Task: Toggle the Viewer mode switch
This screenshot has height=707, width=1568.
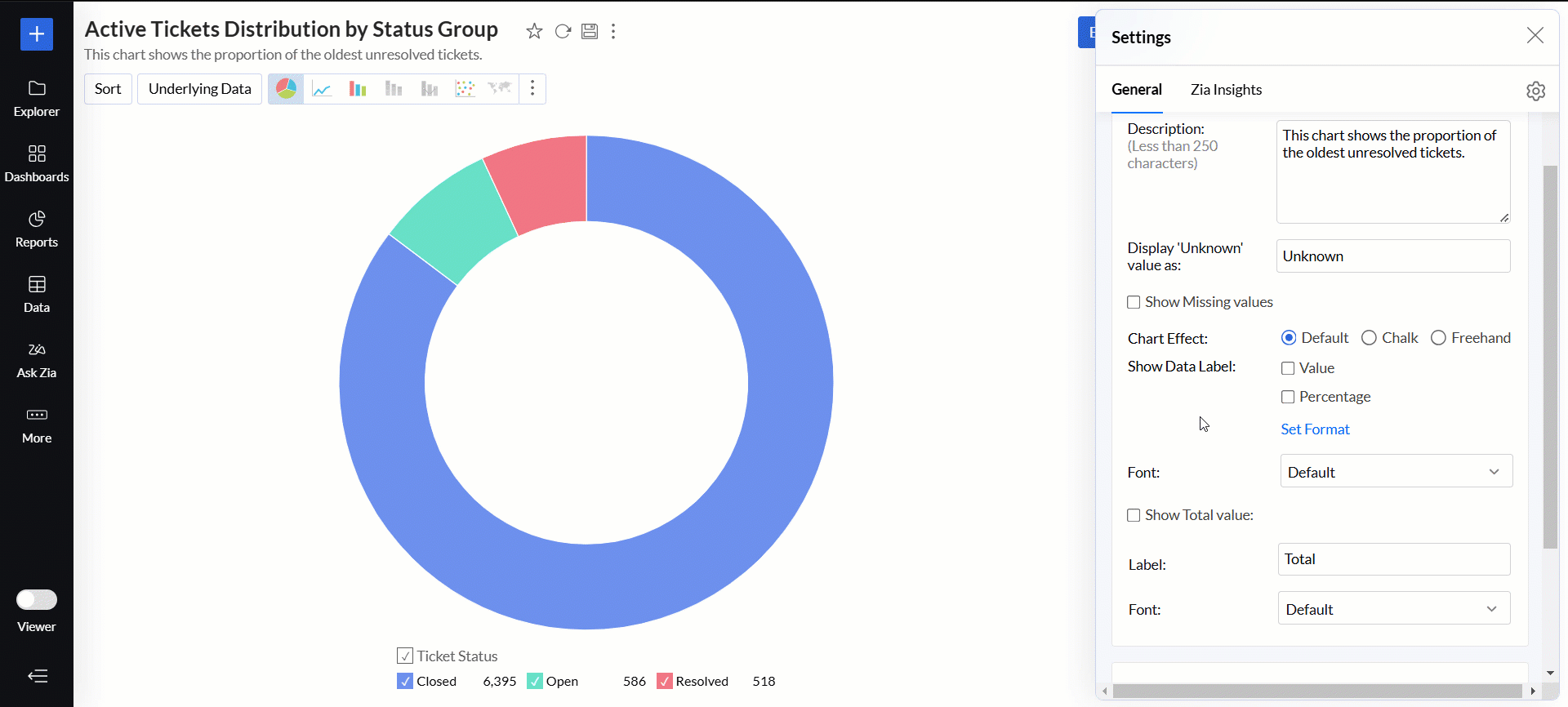Action: click(37, 600)
